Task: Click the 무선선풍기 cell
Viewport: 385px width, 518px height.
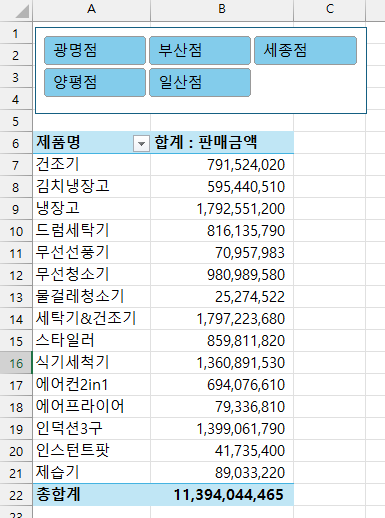Action: point(92,253)
